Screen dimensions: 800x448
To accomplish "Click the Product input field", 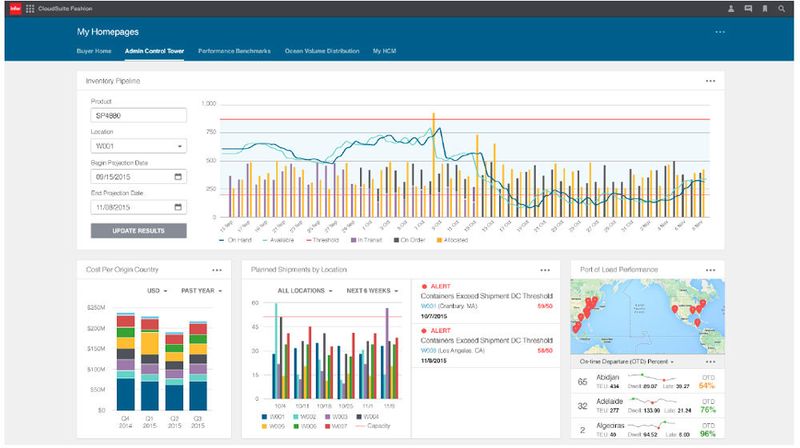I will [138, 116].
